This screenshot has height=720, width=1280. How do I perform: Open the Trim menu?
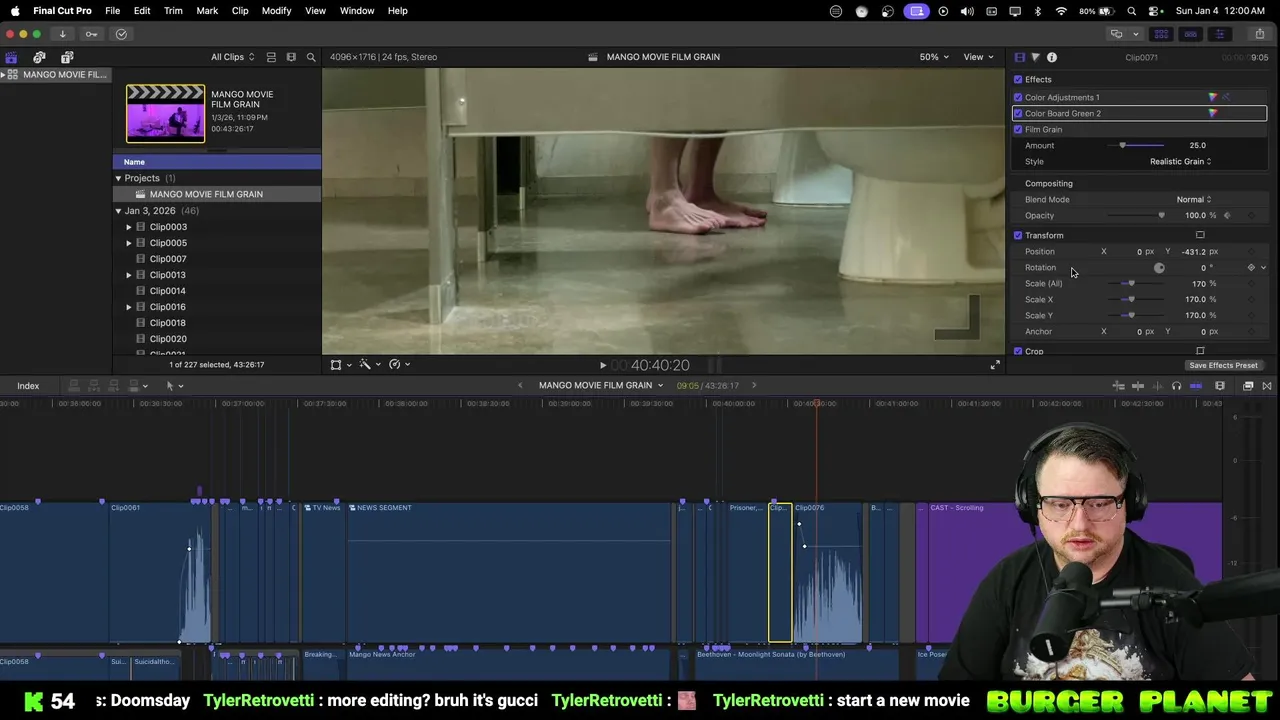point(173,10)
